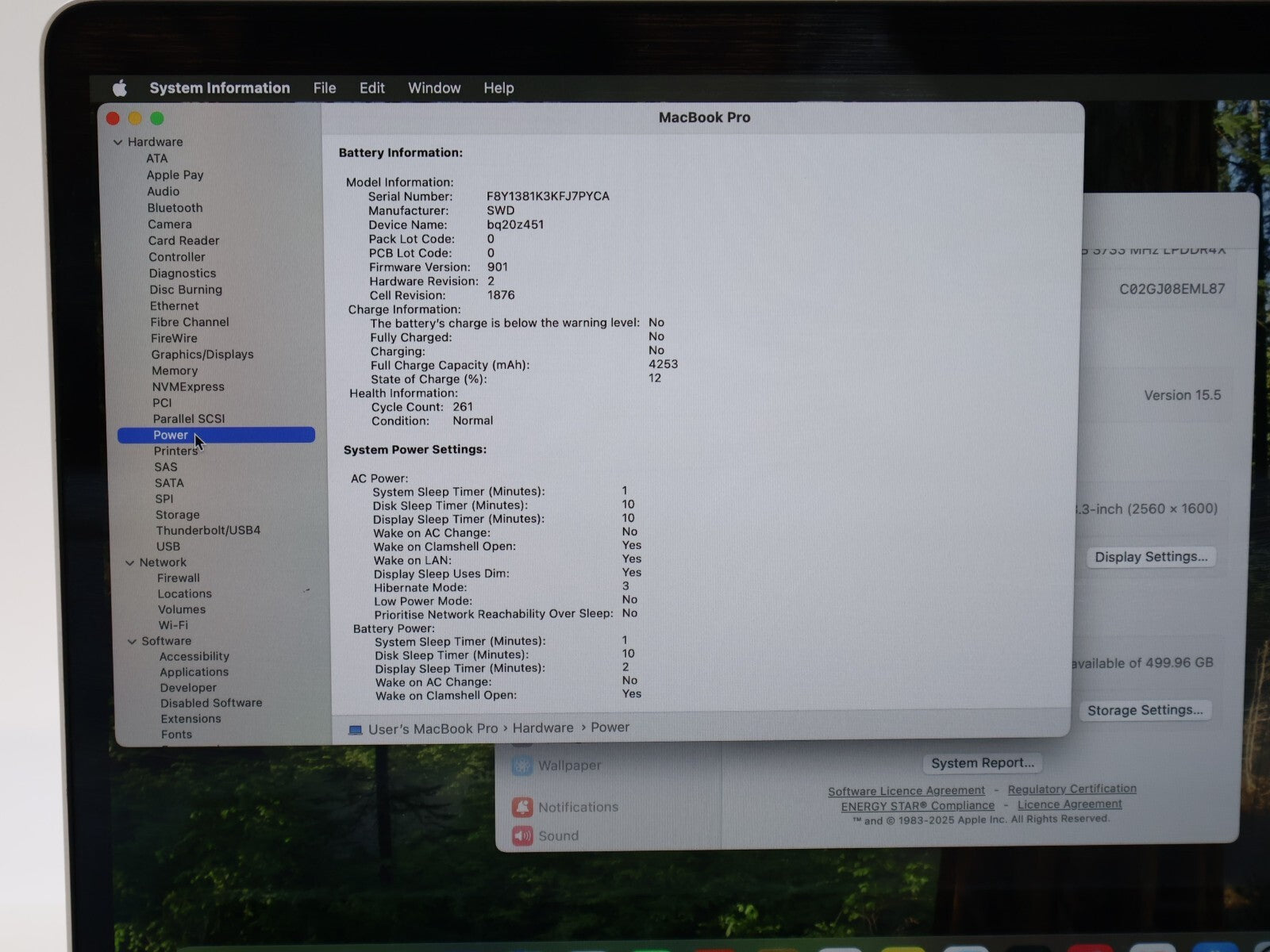Screen dimensions: 1270x952
Task: Select Wi-Fi under Network
Action: (x=173, y=625)
